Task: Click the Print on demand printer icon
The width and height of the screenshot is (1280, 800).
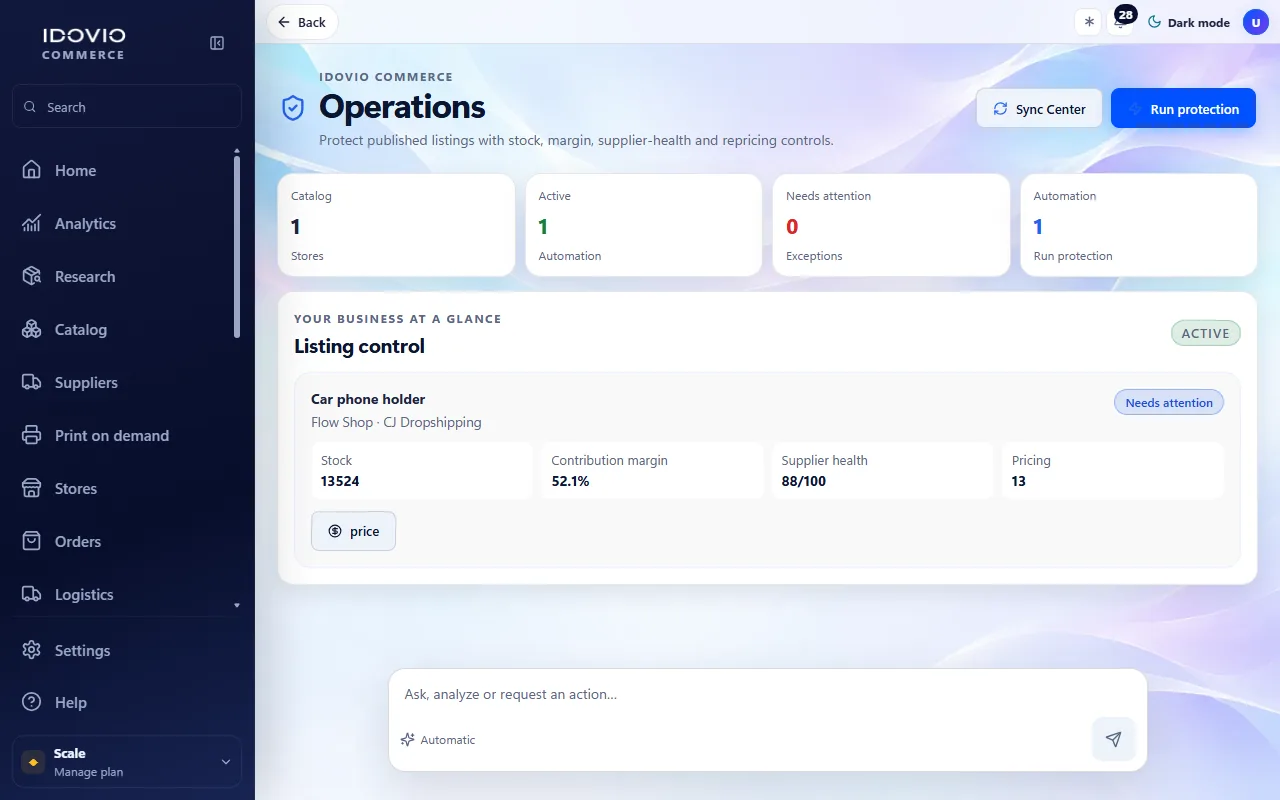Action: pos(32,435)
